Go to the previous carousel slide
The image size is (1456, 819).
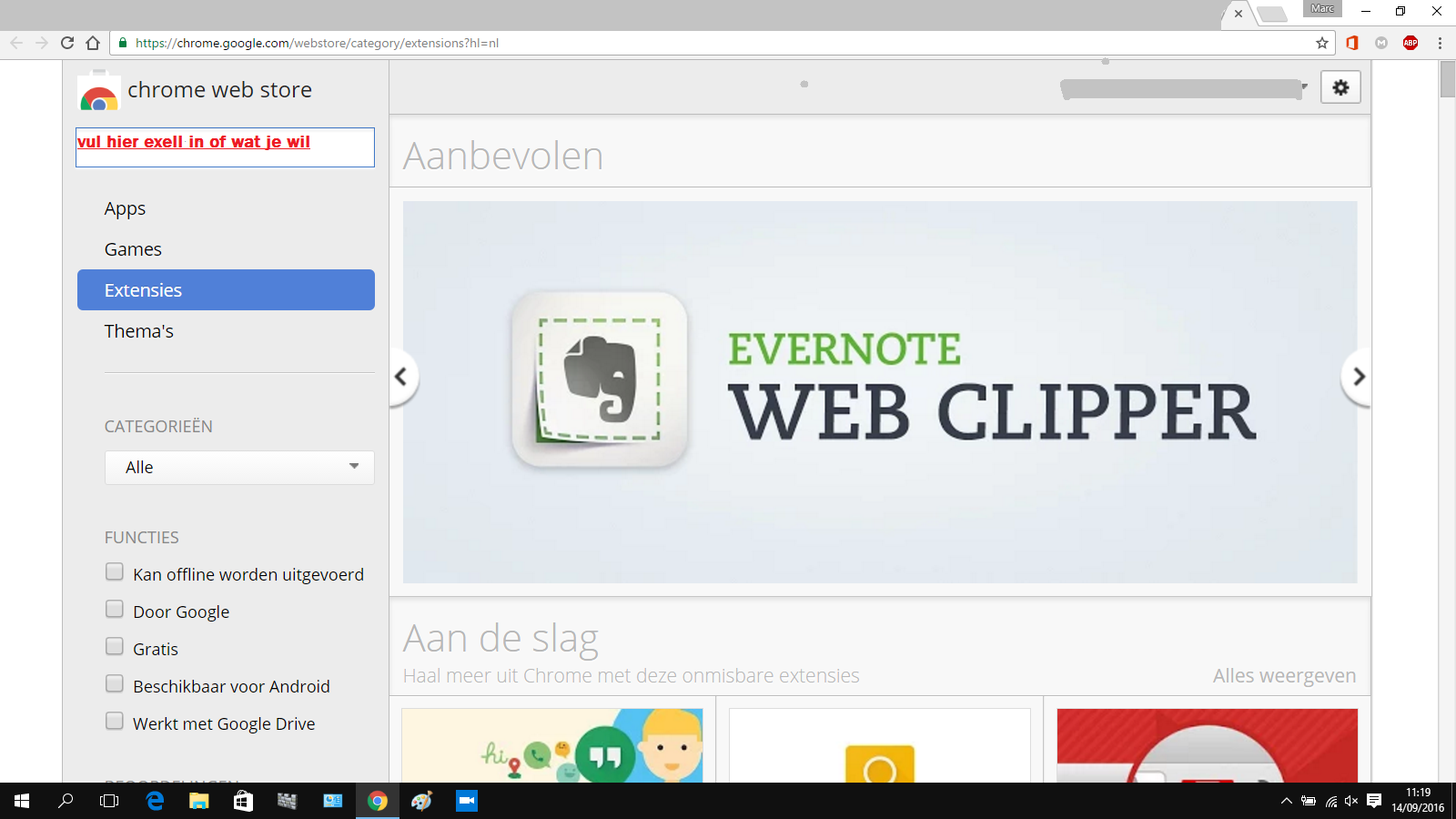[401, 377]
